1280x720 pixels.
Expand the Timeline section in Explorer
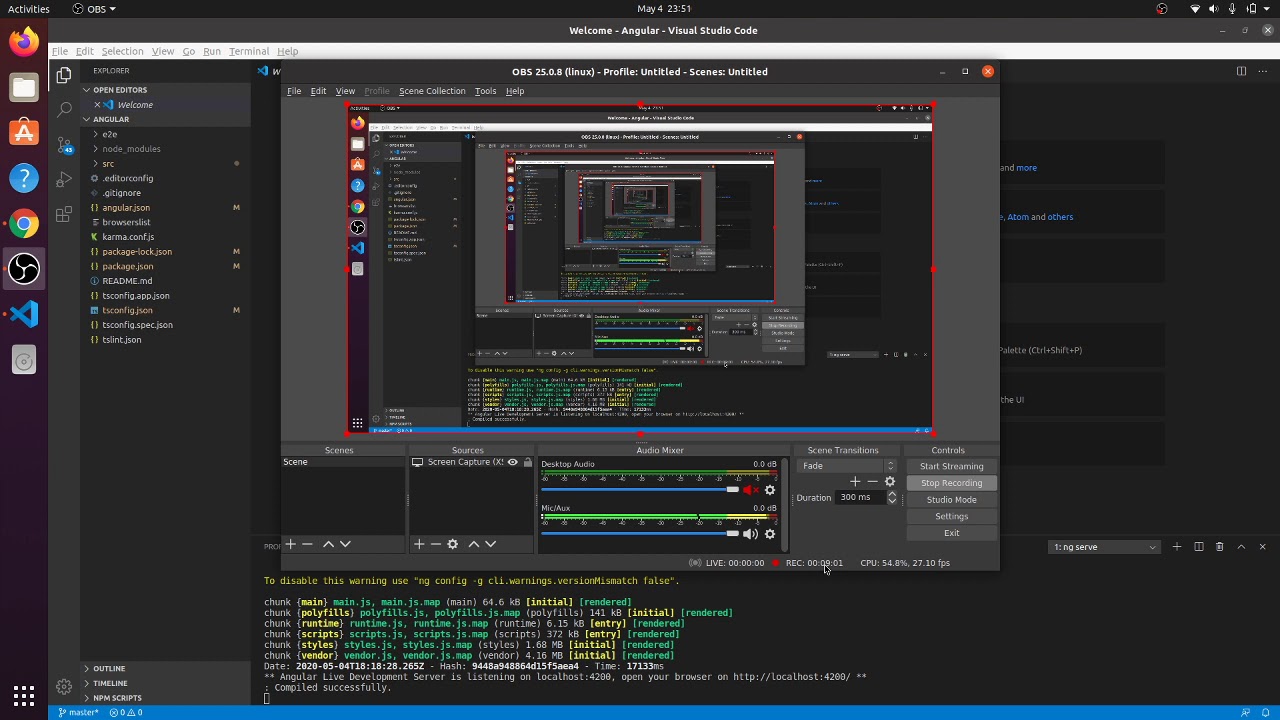165,683
